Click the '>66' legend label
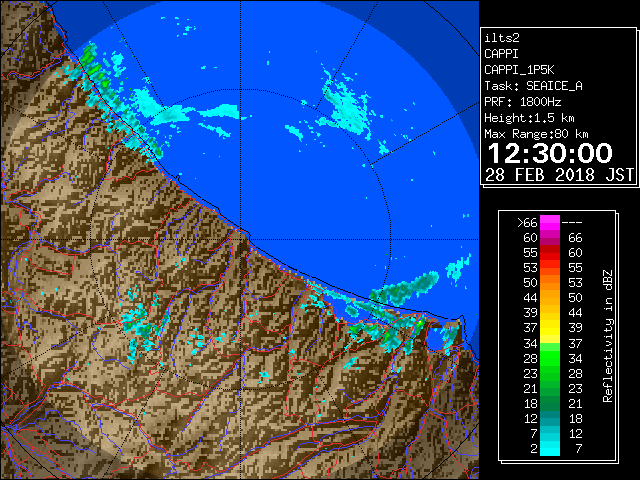Screen dimensions: 640x480 pyautogui.click(x=527, y=223)
